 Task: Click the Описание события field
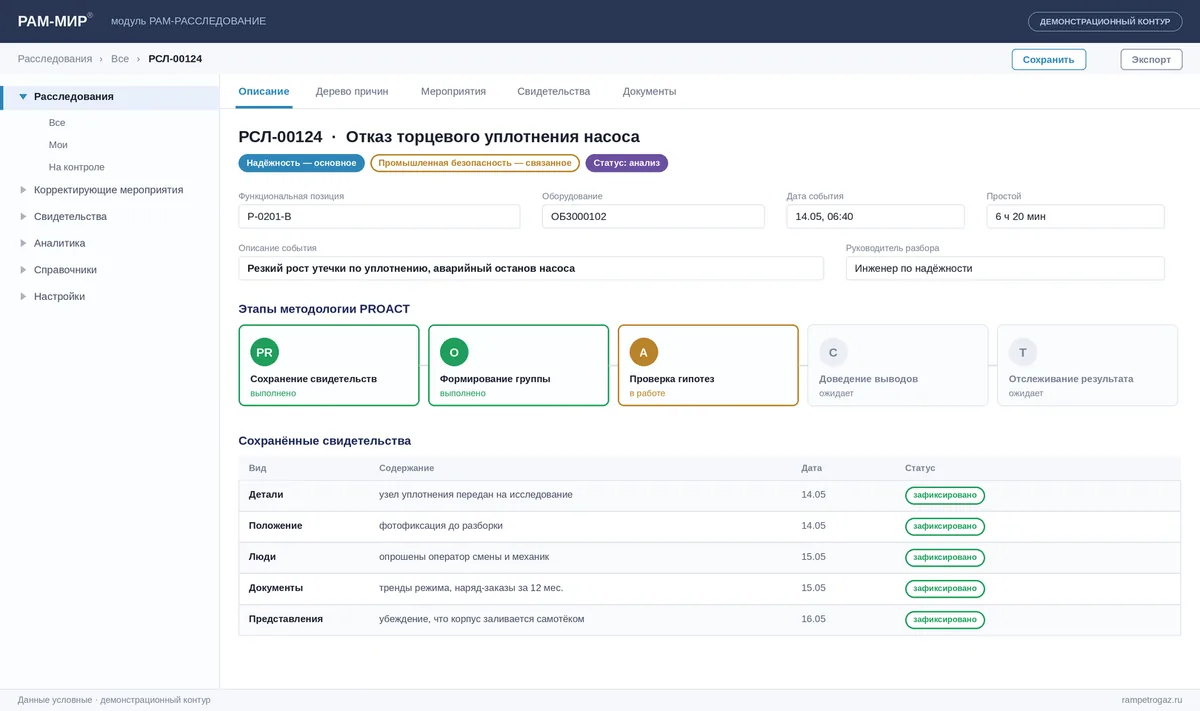[x=531, y=268]
